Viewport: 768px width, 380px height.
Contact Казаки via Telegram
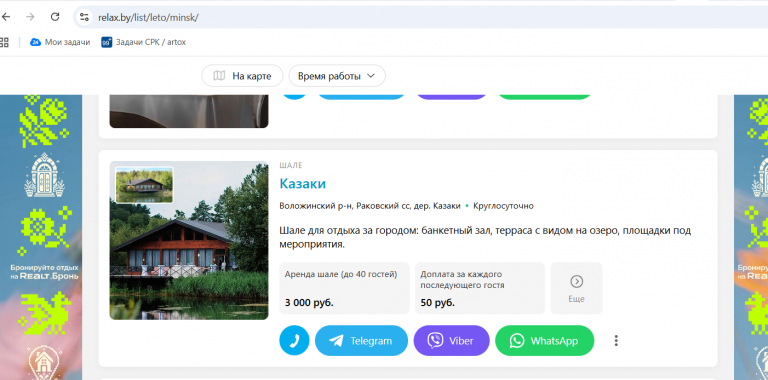coord(361,340)
